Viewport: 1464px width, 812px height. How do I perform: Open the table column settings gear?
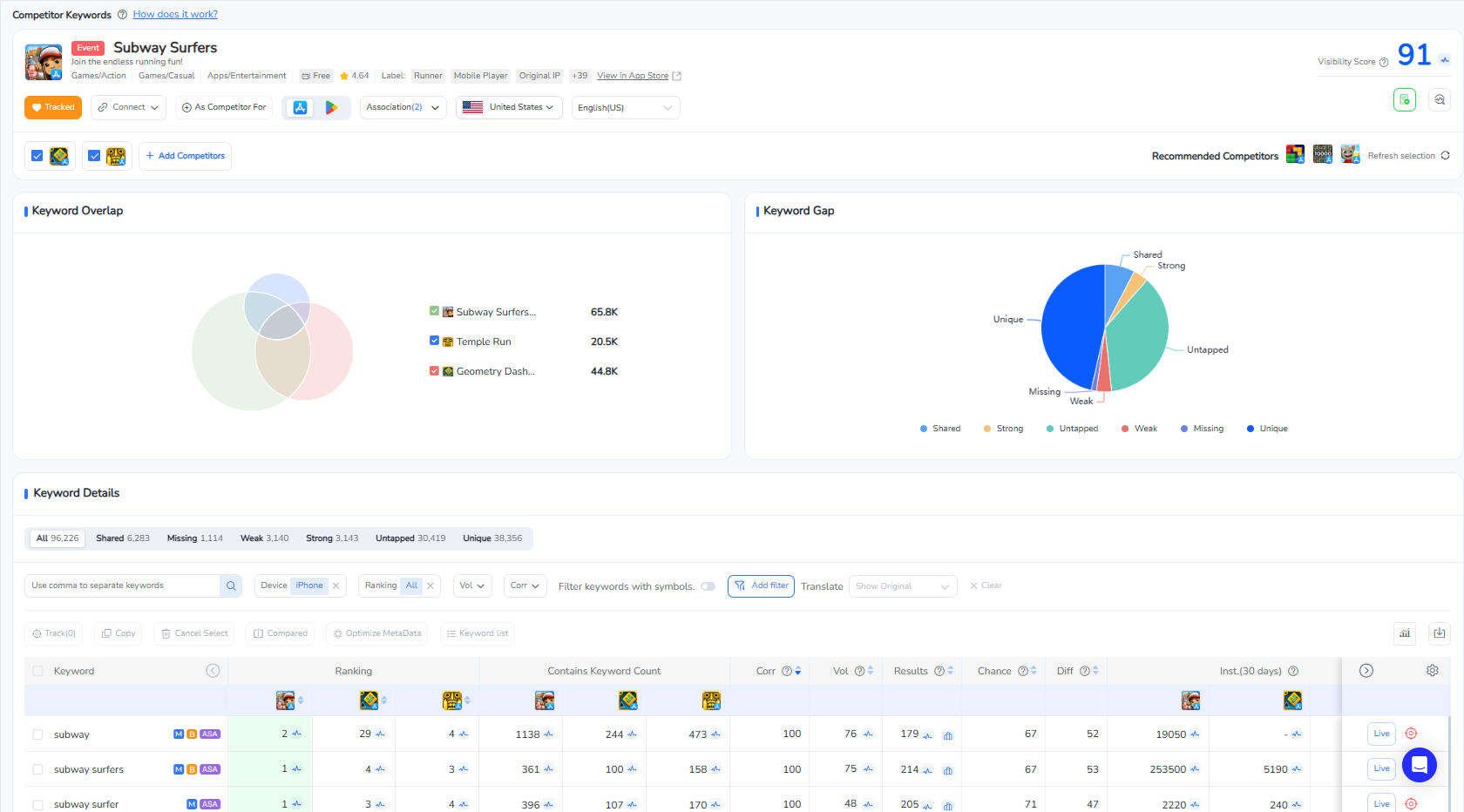pyautogui.click(x=1432, y=671)
